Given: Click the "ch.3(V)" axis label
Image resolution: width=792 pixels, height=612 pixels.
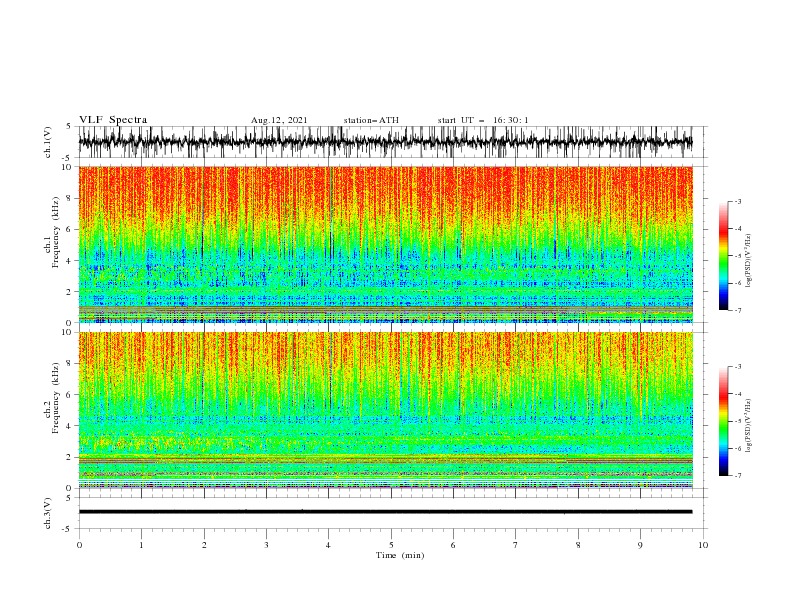Looking at the screenshot, I should 48,513.
